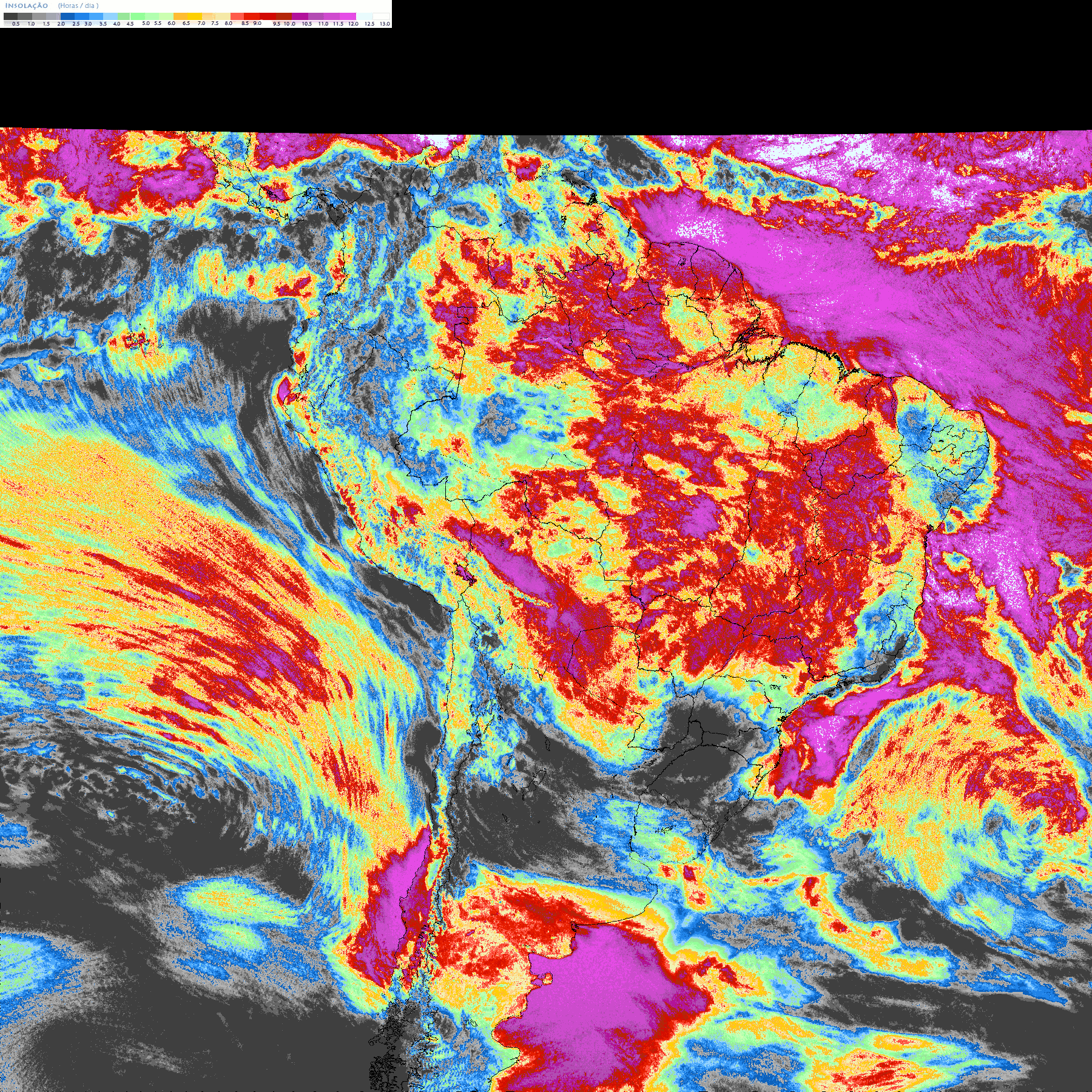The image size is (1092, 1092).
Task: Click the 9.0 legend value
Action: pos(257,23)
